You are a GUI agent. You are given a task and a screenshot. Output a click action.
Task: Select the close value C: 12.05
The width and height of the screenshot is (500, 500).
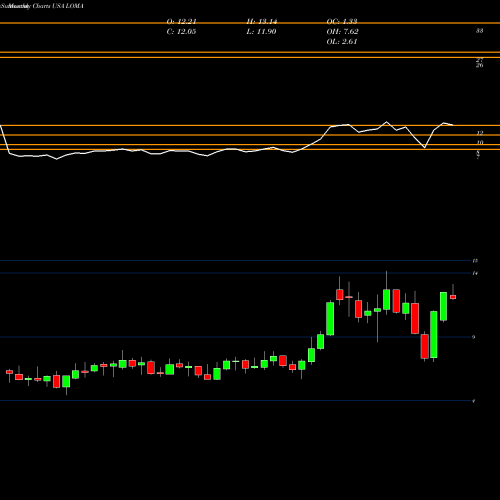[181, 32]
